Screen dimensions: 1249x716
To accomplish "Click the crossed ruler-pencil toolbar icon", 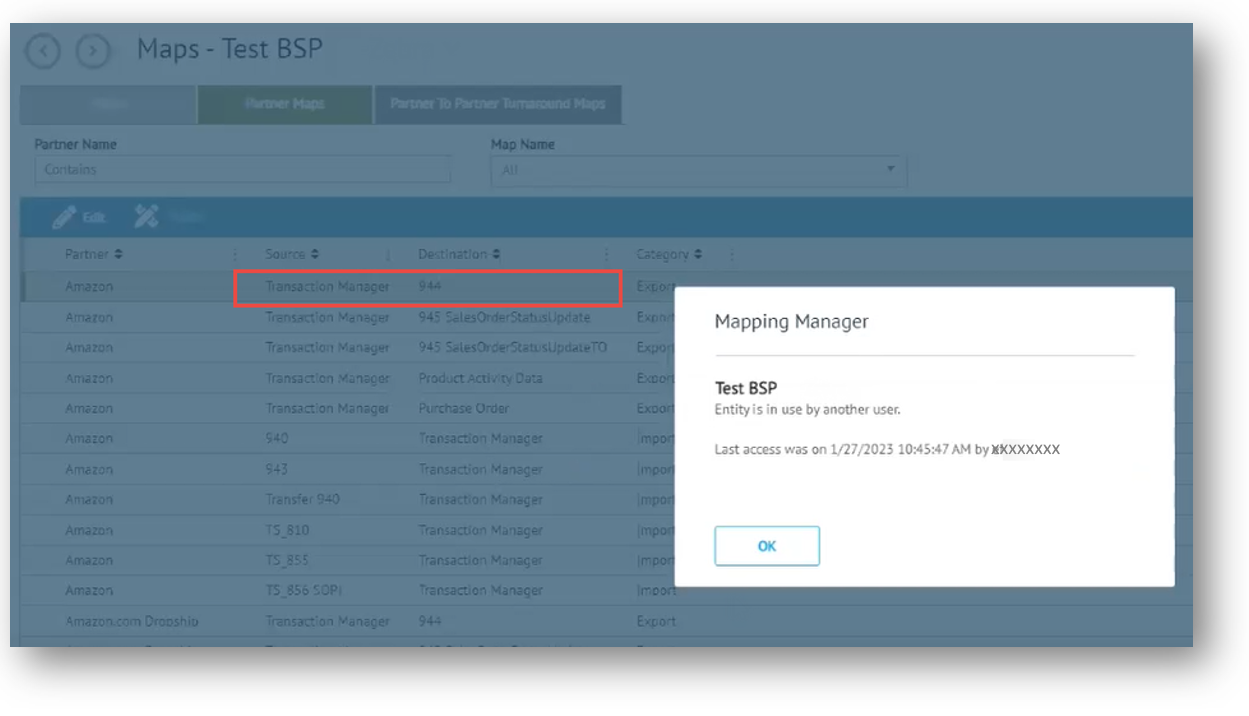I will click(147, 216).
